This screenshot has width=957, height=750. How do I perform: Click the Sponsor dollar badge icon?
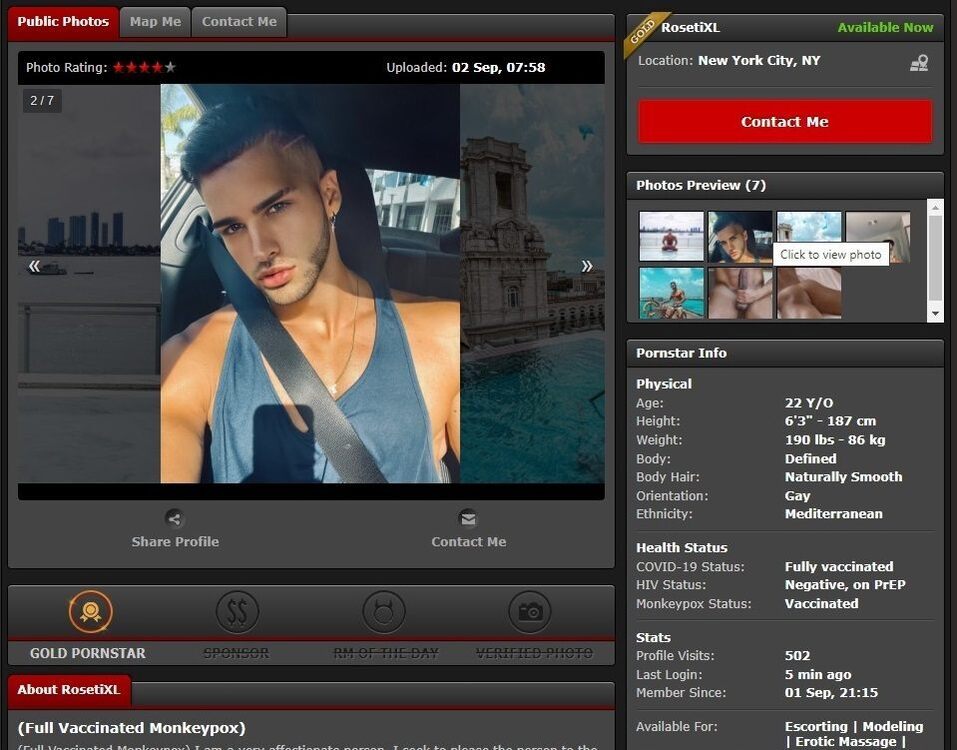pyautogui.click(x=237, y=611)
